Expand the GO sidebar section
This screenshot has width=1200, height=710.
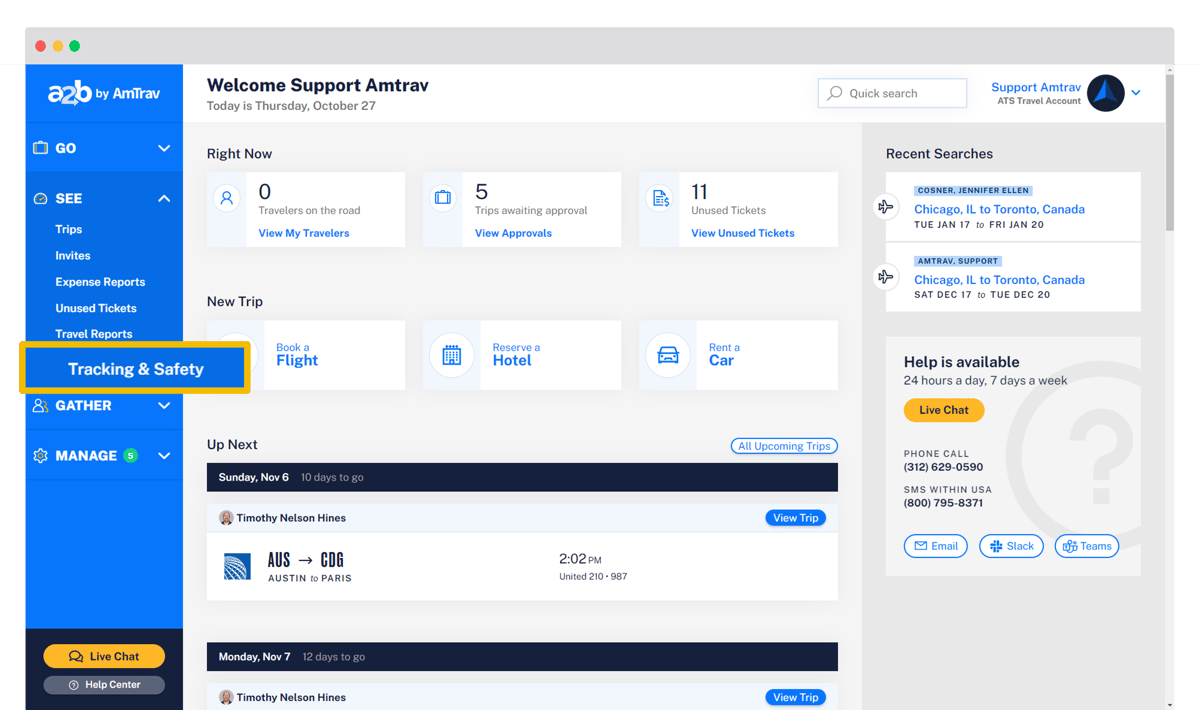point(163,147)
